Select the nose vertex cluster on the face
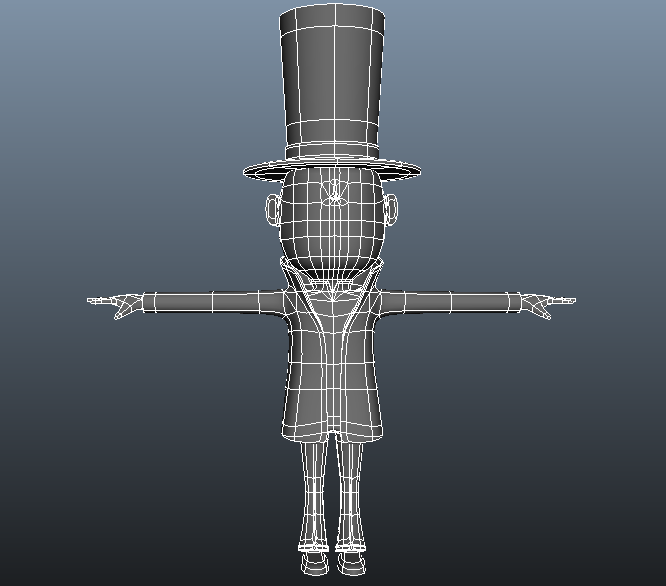666x586 pixels. [334, 192]
